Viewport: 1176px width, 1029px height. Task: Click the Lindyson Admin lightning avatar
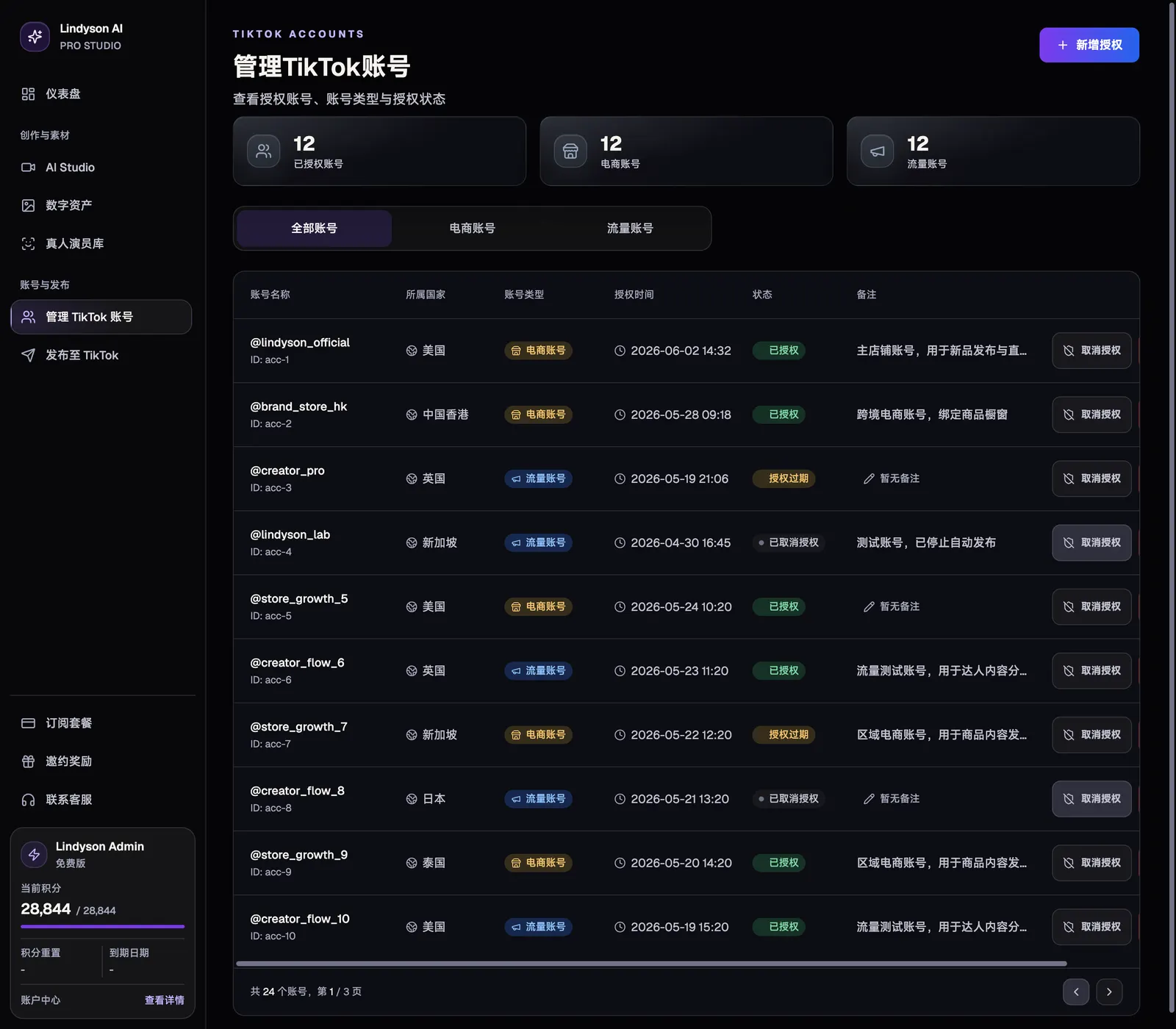[34, 854]
